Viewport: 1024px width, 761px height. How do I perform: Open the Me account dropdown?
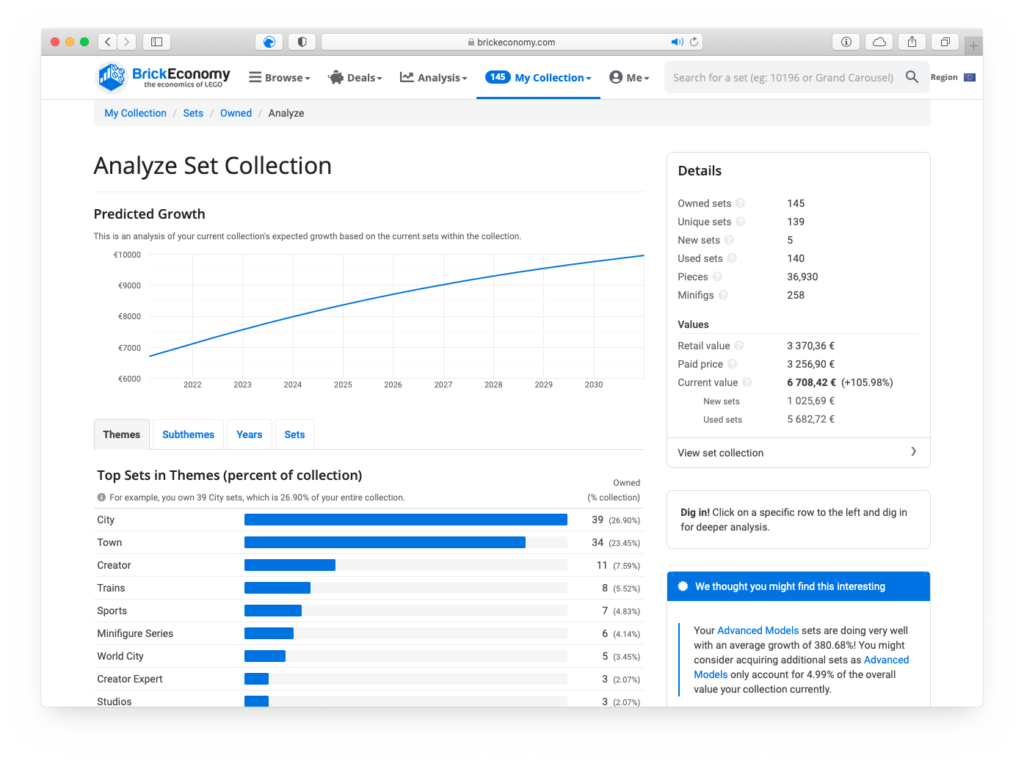pos(629,78)
